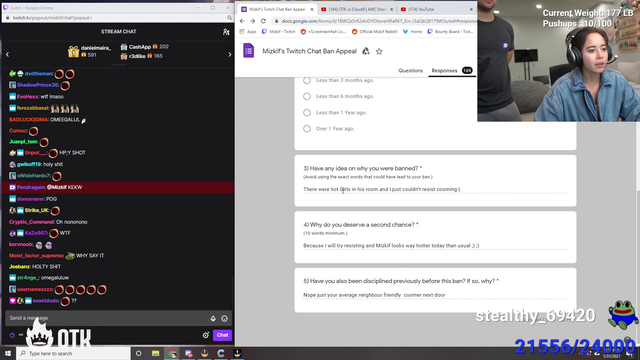Click the Windows Type here to search box
Screen dimensions: 640x360
coord(73,353)
